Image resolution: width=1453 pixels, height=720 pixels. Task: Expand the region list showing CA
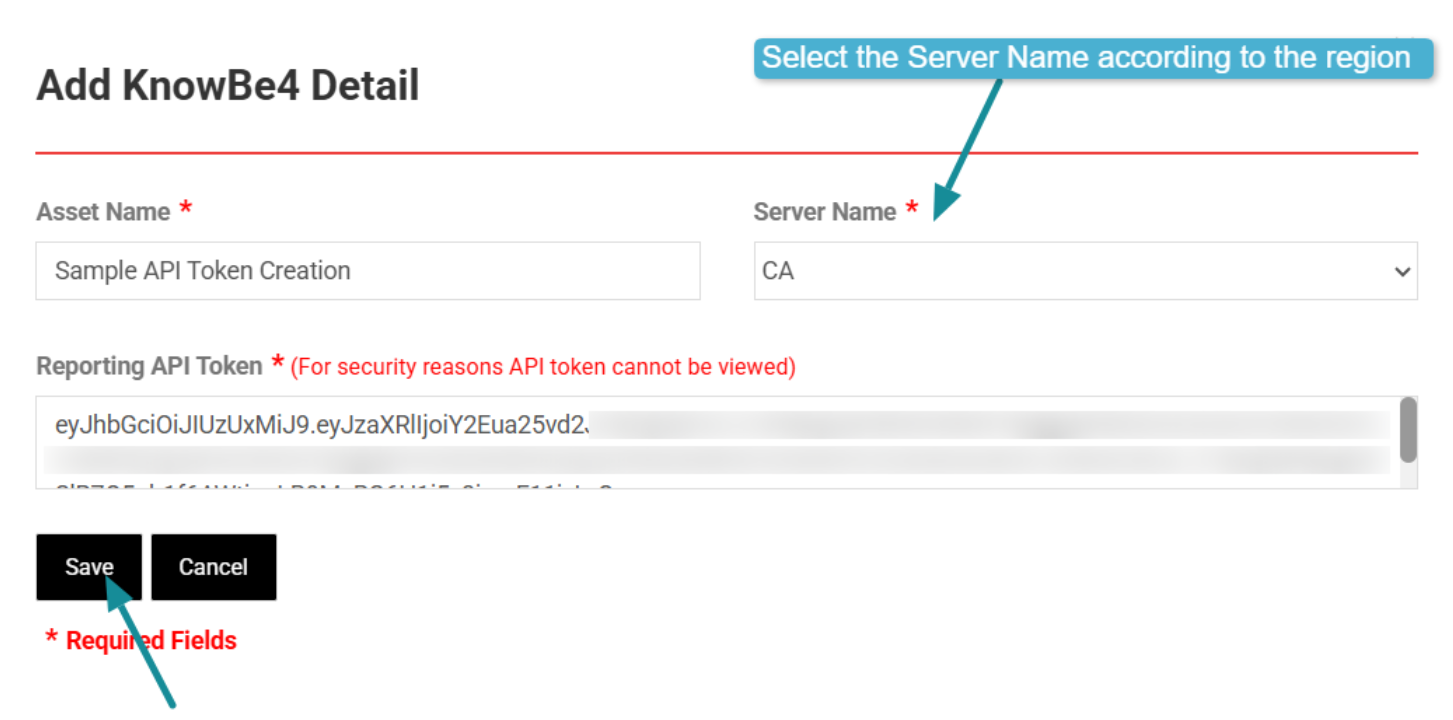coord(1085,270)
